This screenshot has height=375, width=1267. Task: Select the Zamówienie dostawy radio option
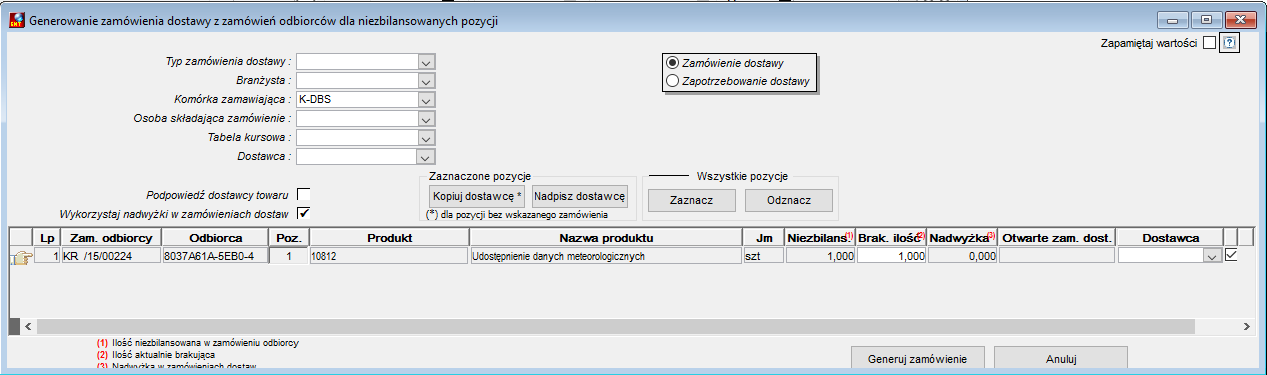pos(673,63)
